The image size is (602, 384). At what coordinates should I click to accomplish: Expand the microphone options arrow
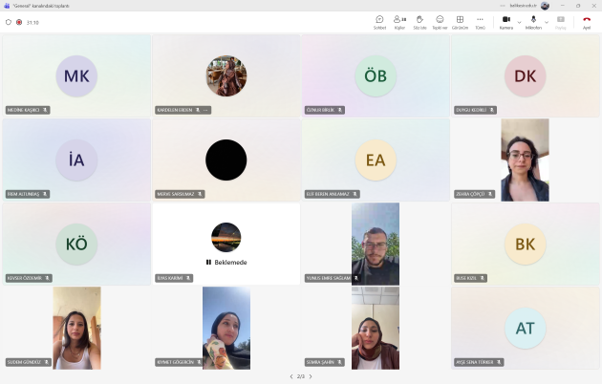click(x=547, y=23)
